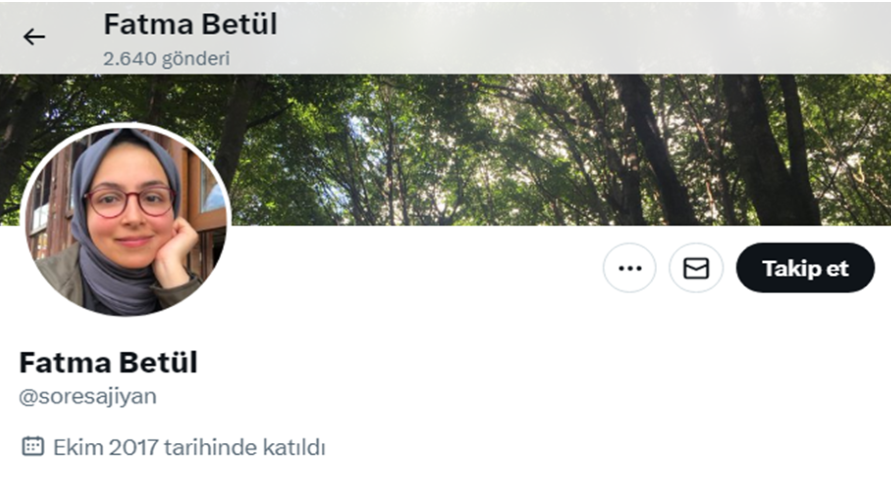Open Fatma Betül's circular profile photo
Viewport: 891px width, 479px height.
(x=126, y=220)
